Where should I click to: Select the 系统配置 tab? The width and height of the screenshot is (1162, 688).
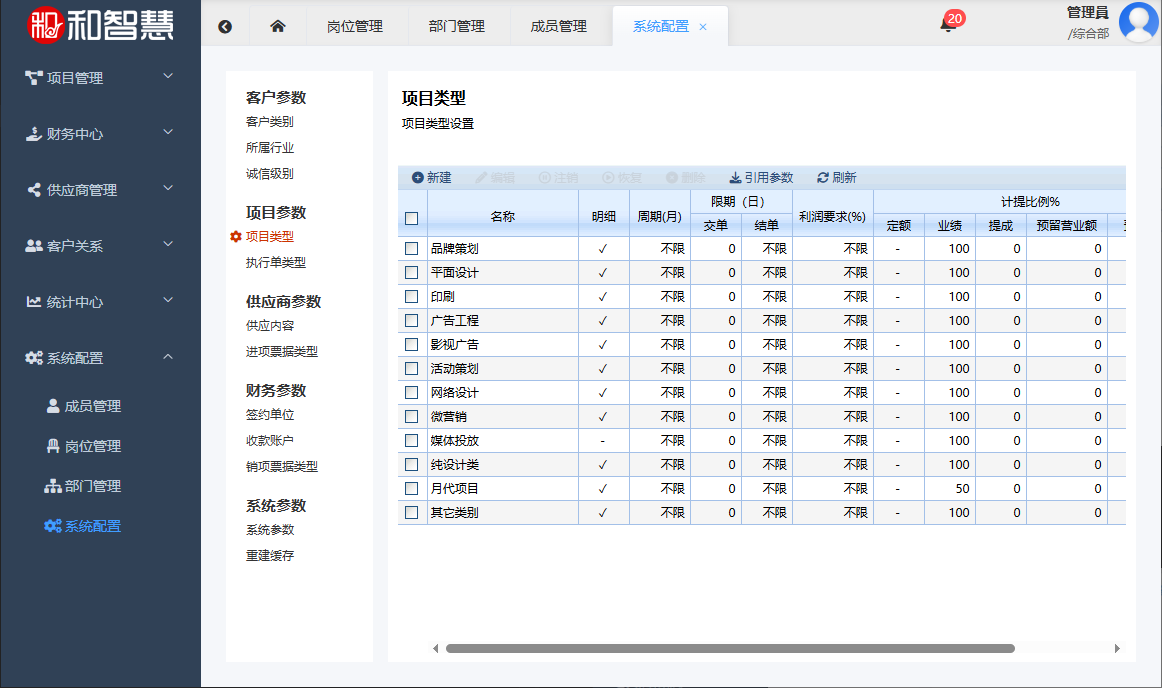660,27
